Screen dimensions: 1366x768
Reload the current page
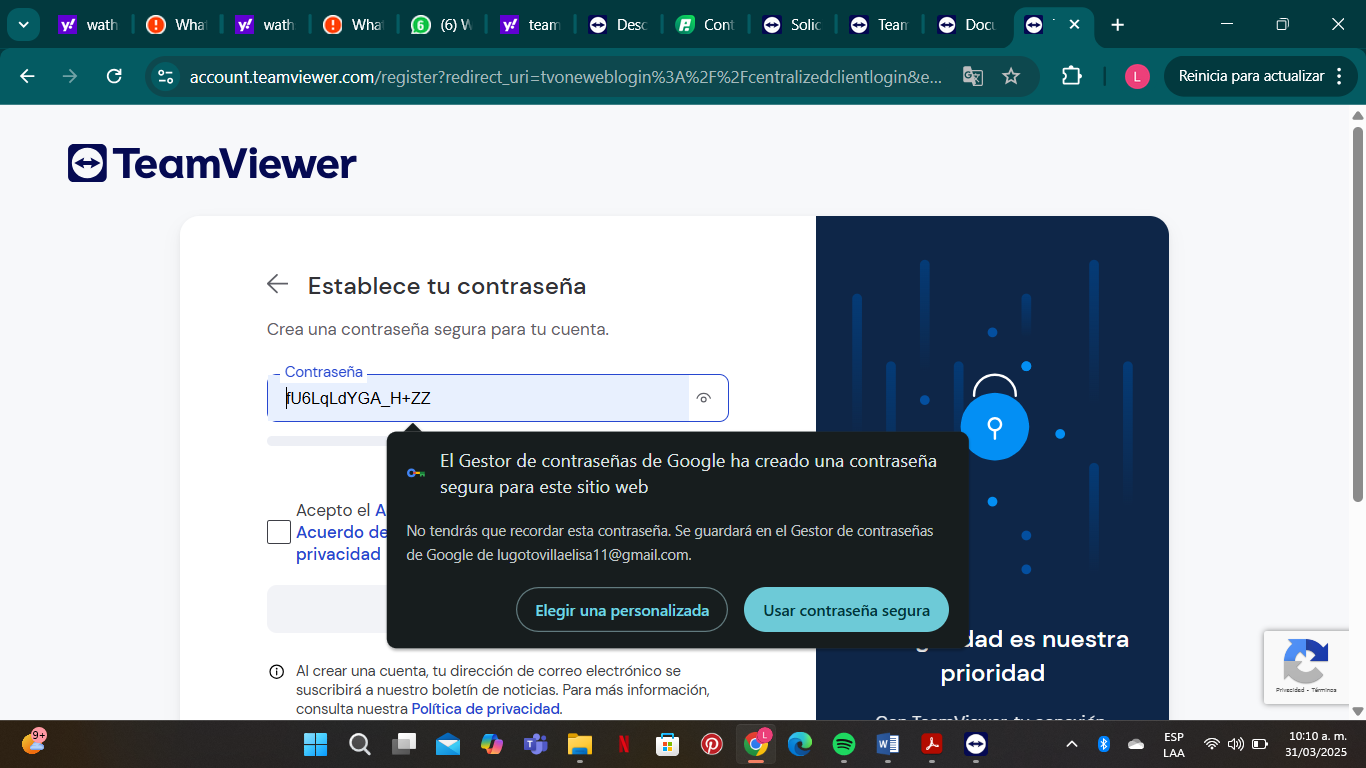point(114,76)
